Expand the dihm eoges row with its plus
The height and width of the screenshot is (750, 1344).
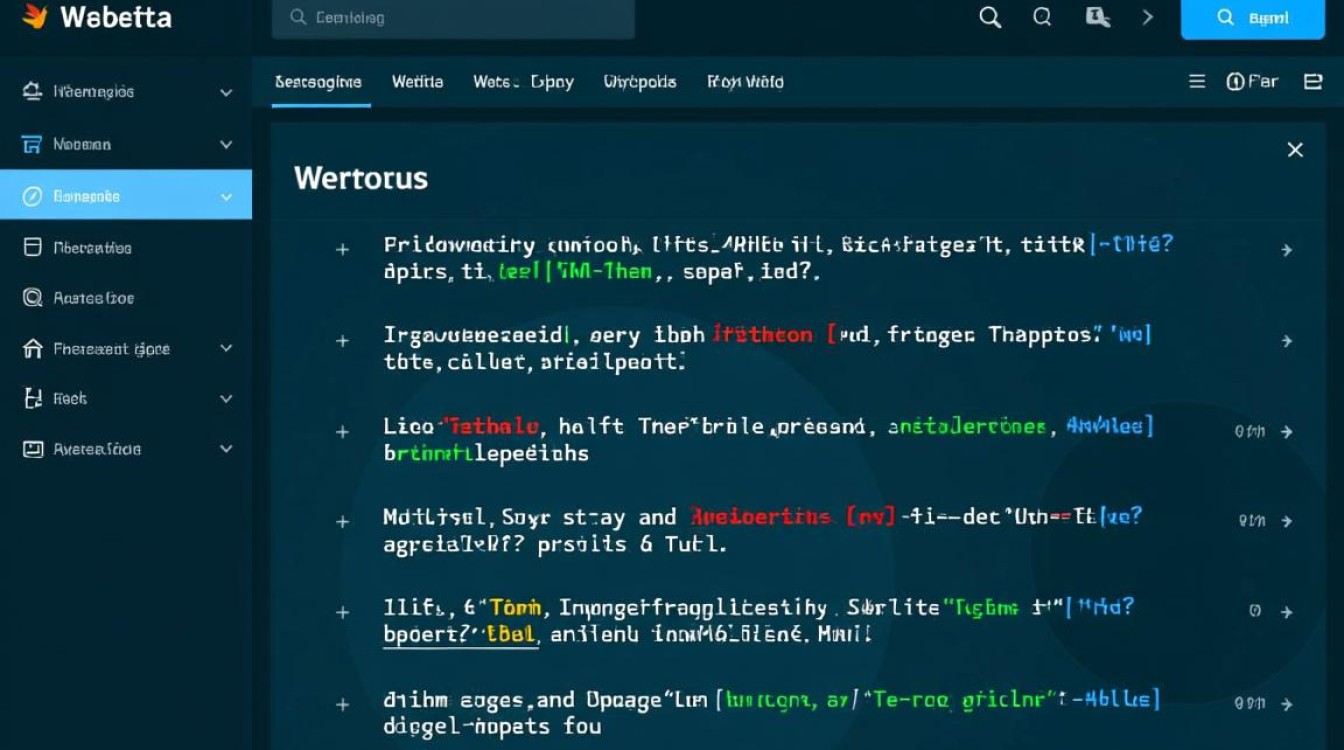[342, 704]
